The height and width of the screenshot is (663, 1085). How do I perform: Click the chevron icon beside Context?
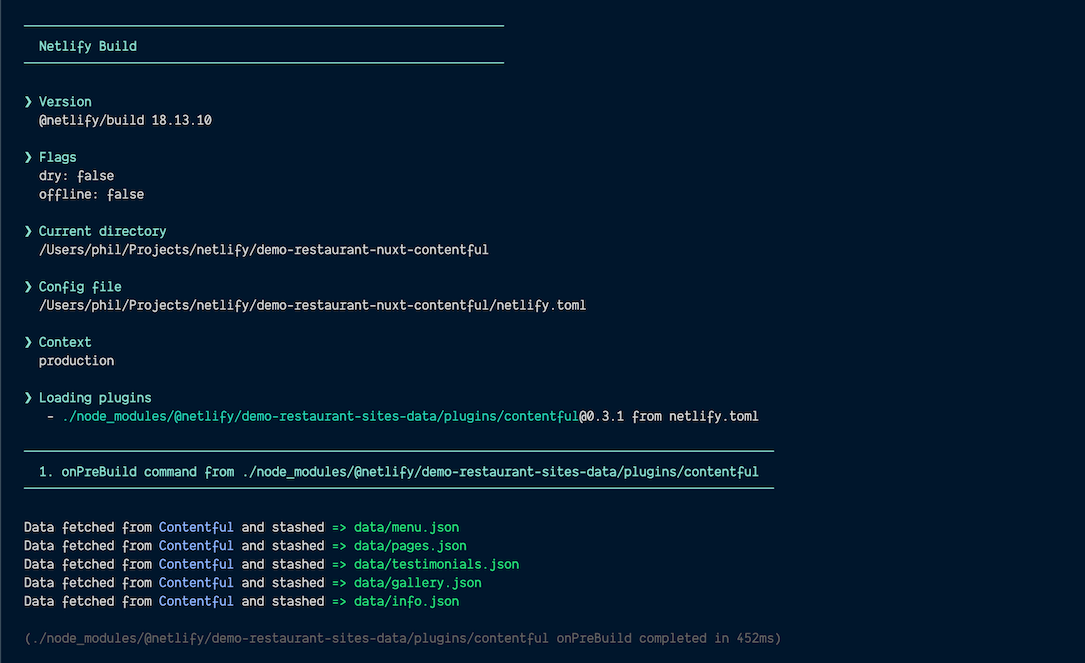pyautogui.click(x=27, y=342)
